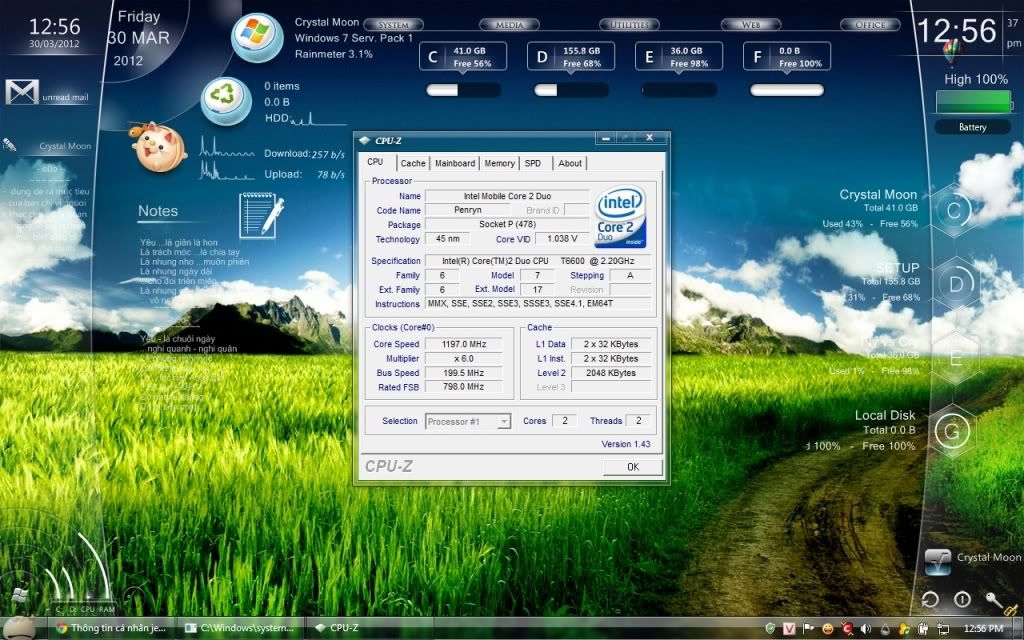Image resolution: width=1024 pixels, height=640 pixels.
Task: Open the Chrome taskbar button
Action: coord(112,628)
